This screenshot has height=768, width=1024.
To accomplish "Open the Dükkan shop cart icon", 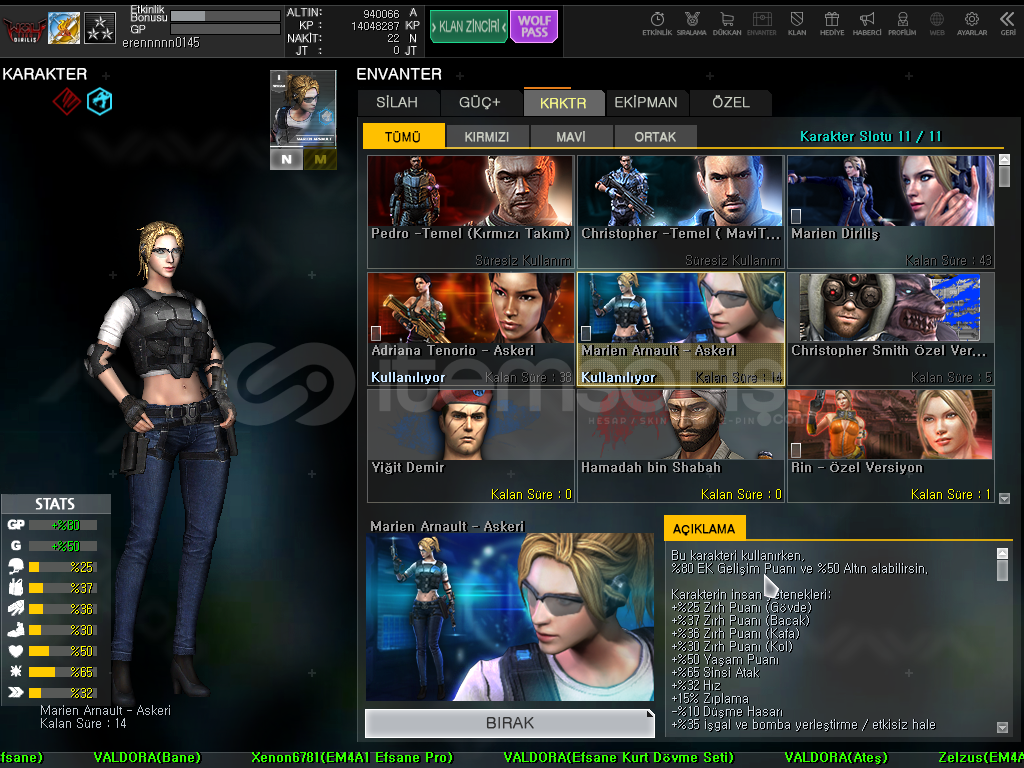I will pyautogui.click(x=727, y=24).
